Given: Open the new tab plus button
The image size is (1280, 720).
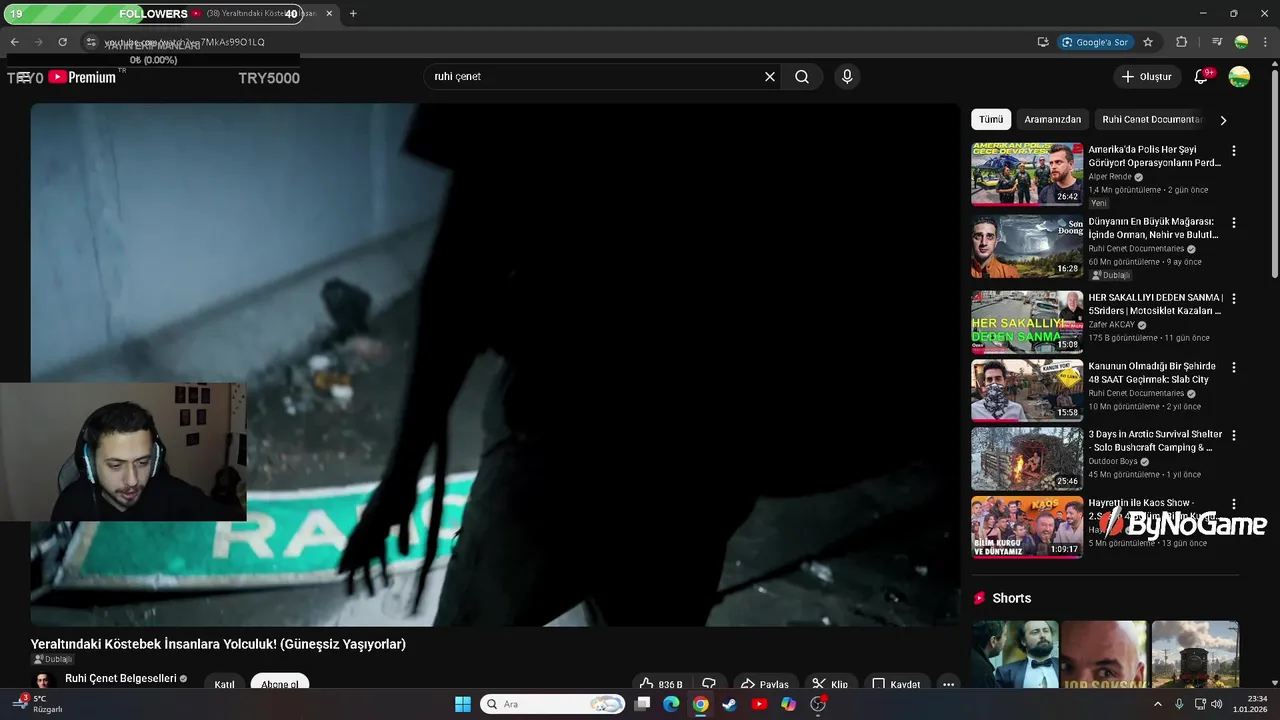Looking at the screenshot, I should coord(353,14).
